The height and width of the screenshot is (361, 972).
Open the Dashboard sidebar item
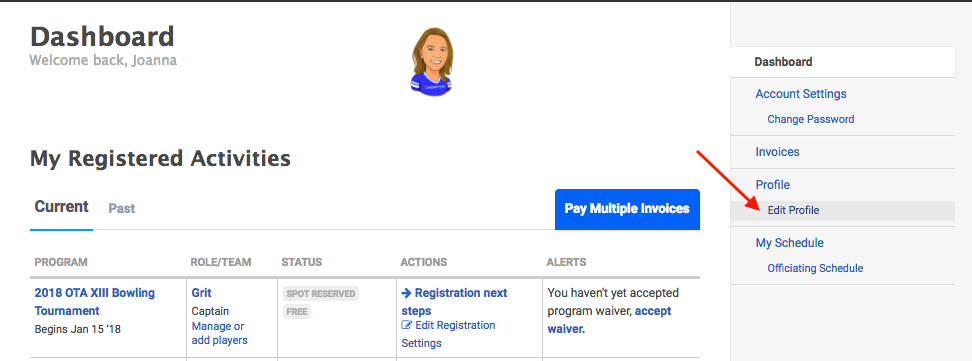(783, 62)
